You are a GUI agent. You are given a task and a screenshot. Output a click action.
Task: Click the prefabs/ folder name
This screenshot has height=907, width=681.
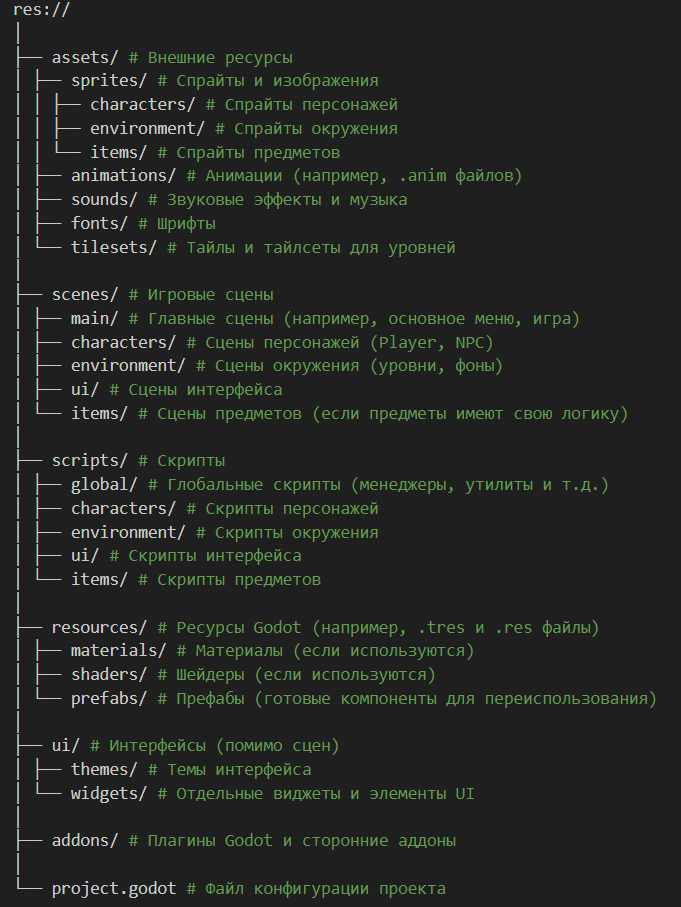pyautogui.click(x=109, y=698)
